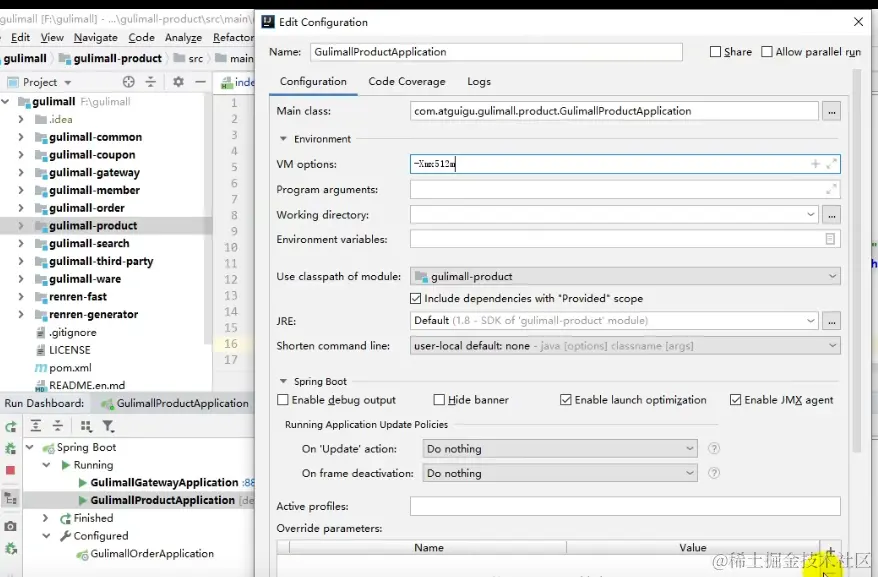Collapse the Environment section
This screenshot has width=878, height=577.
(x=283, y=138)
